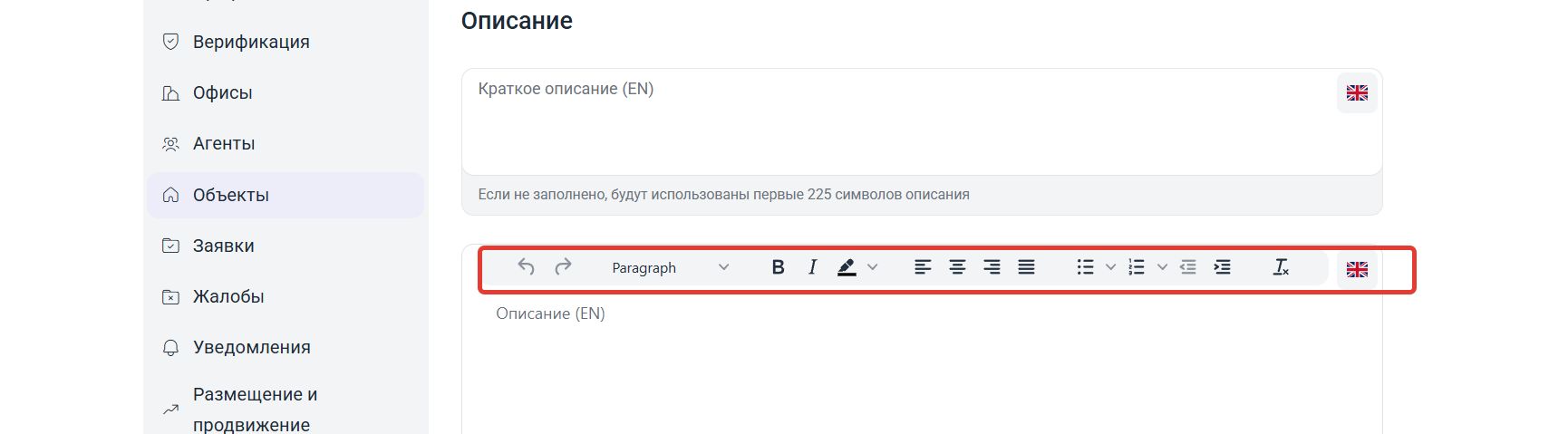Center align the text

coord(957,267)
